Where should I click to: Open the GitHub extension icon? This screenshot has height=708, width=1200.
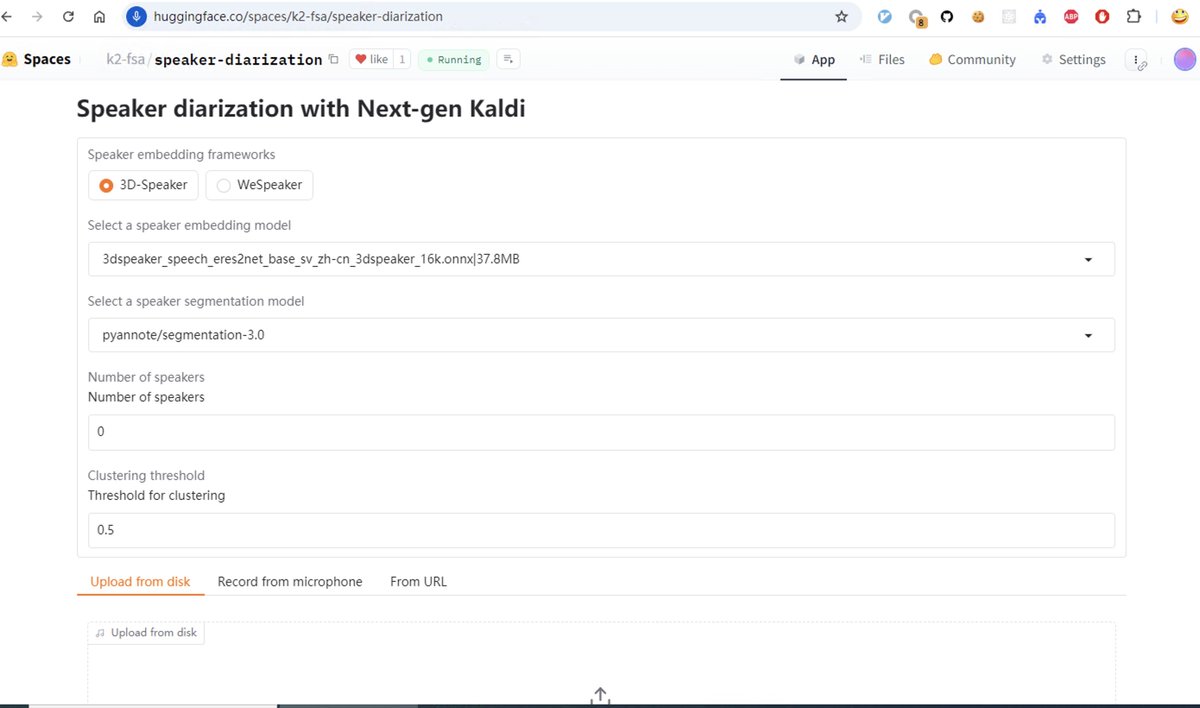[947, 17]
